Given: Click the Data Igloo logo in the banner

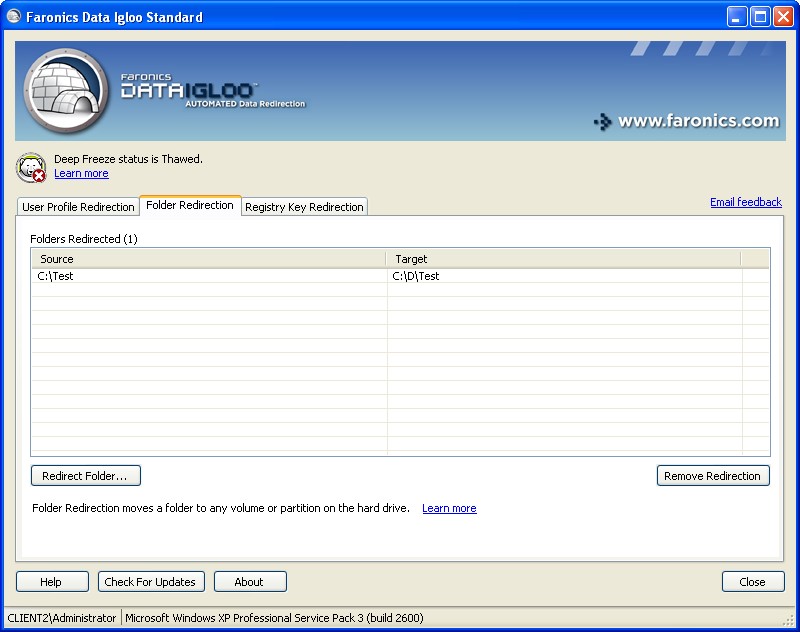Looking at the screenshot, I should 66,91.
